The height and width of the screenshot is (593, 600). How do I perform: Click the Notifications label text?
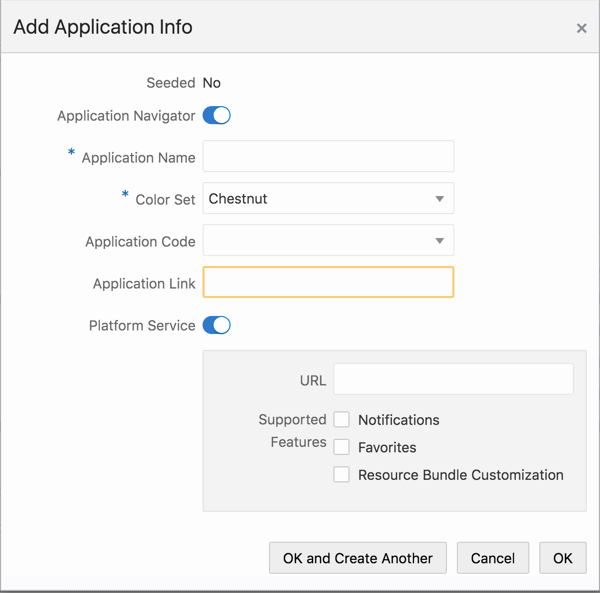point(399,420)
